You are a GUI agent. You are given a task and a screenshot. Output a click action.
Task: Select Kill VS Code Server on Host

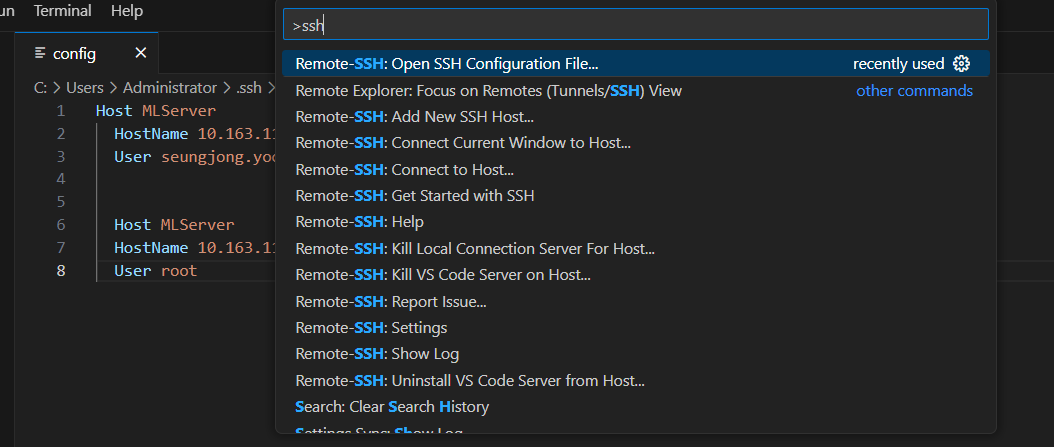[635, 275]
